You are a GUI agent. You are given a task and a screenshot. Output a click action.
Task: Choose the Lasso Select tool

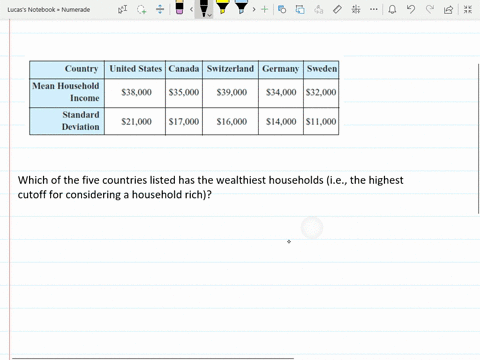tap(142, 9)
